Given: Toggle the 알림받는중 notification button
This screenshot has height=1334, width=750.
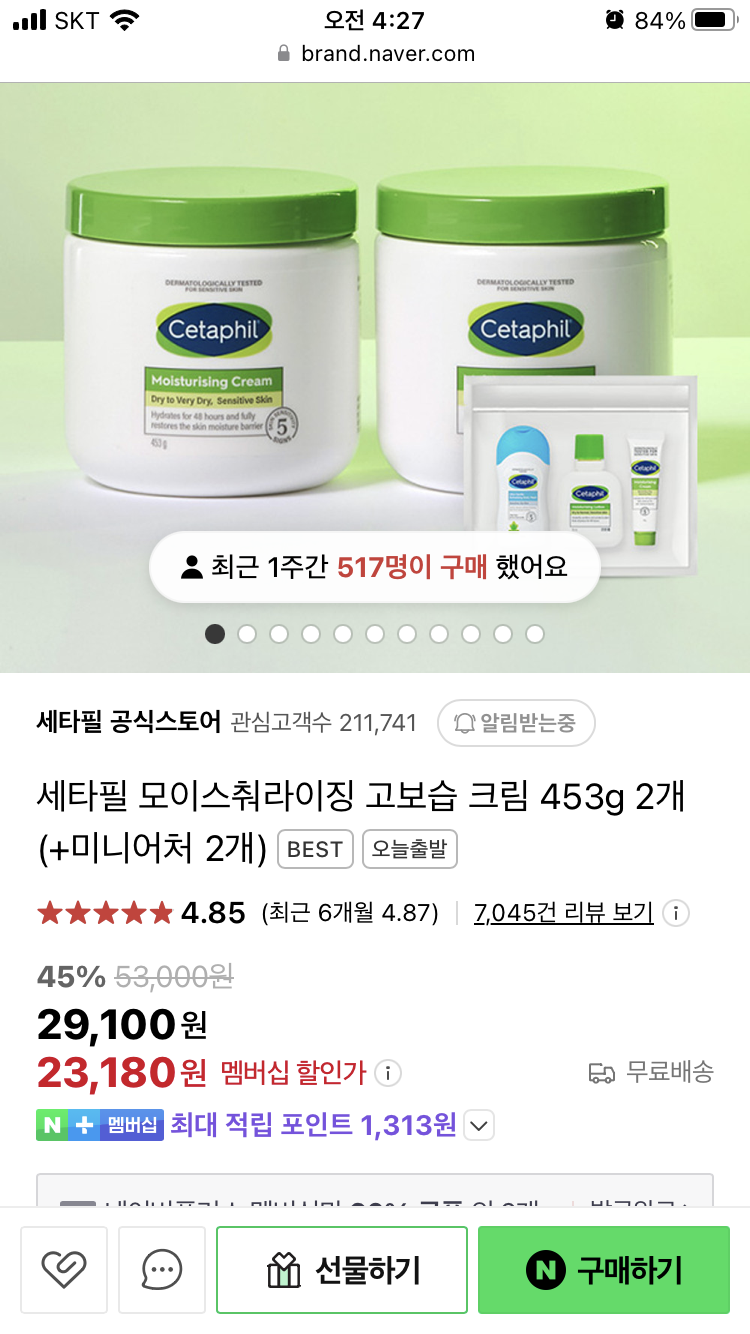Looking at the screenshot, I should click(516, 723).
